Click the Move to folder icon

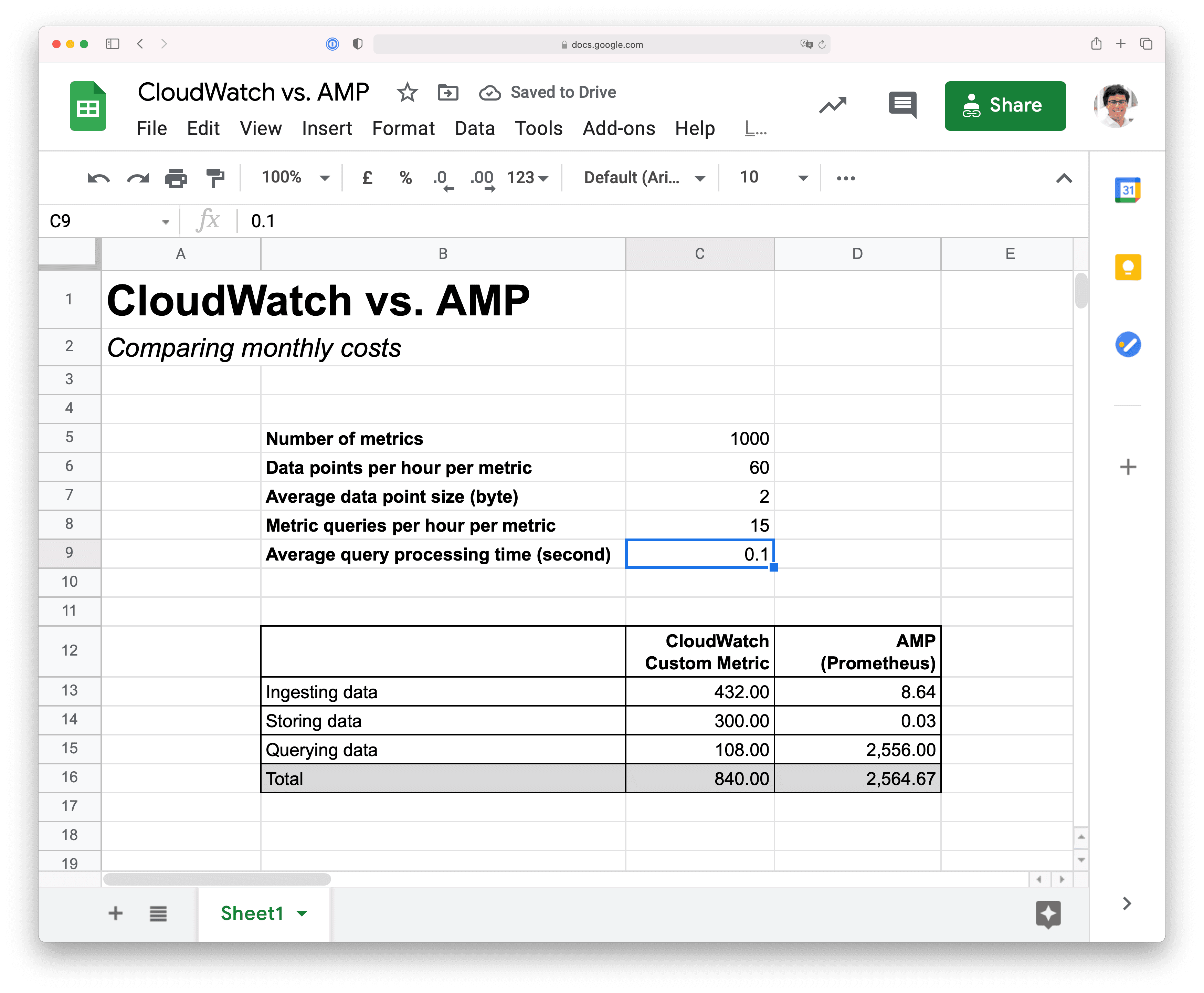click(x=448, y=92)
